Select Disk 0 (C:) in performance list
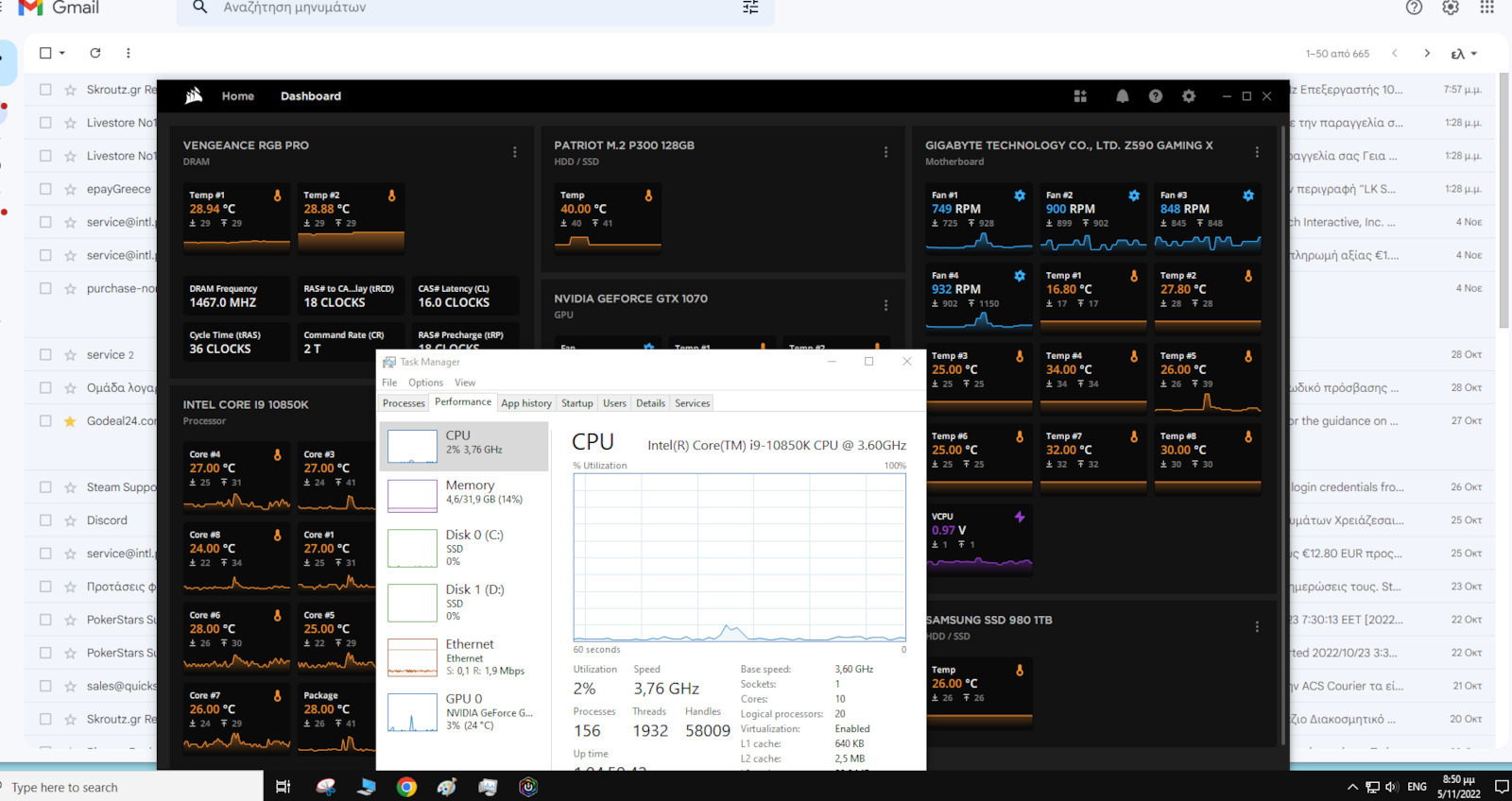Image resolution: width=1512 pixels, height=801 pixels. point(464,548)
